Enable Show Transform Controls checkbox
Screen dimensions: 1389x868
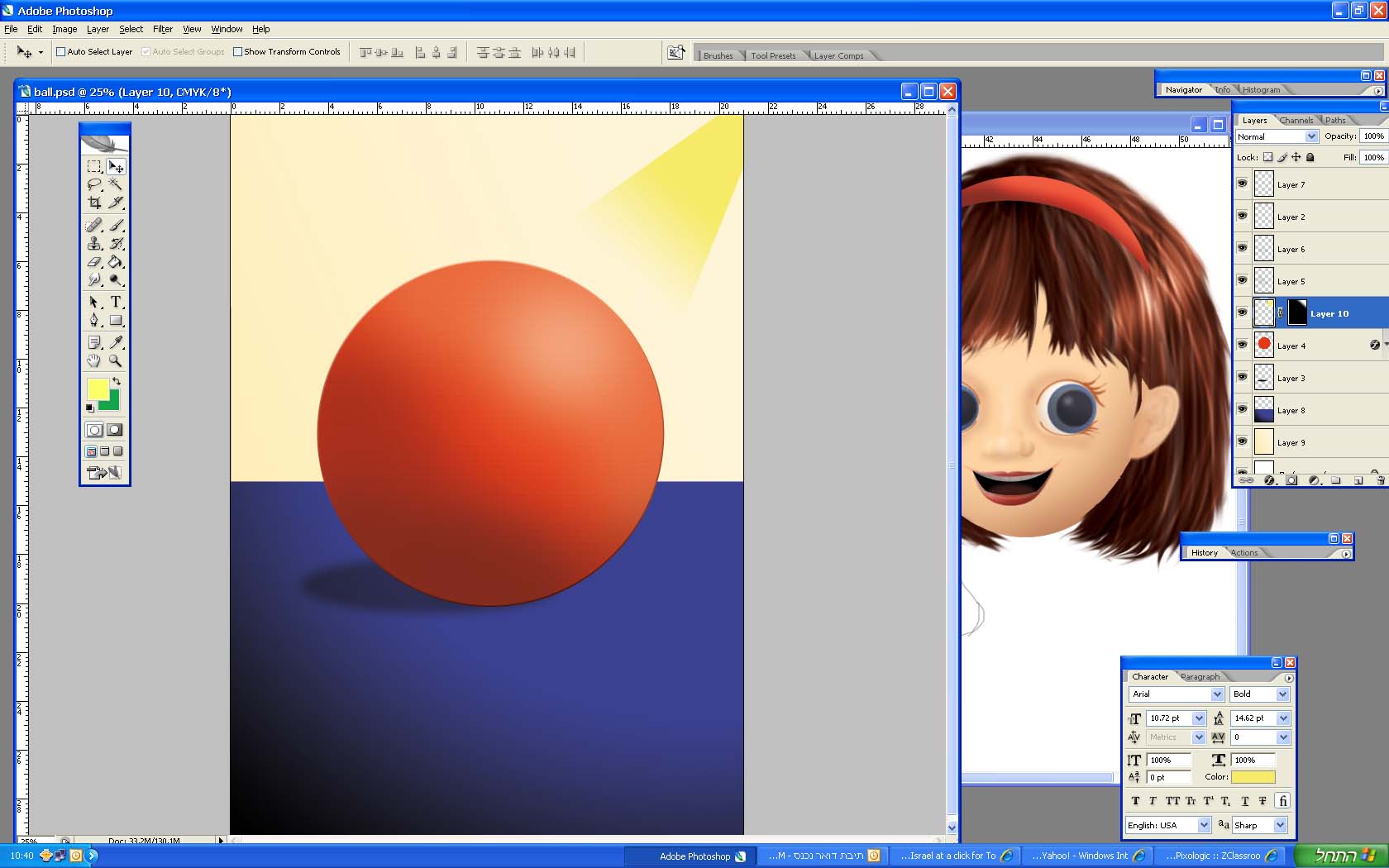(x=237, y=52)
